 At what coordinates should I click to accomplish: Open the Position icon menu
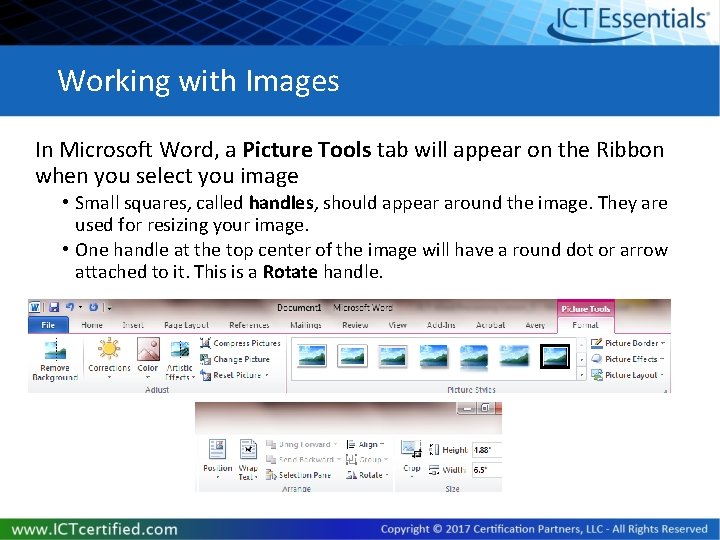coord(217,450)
